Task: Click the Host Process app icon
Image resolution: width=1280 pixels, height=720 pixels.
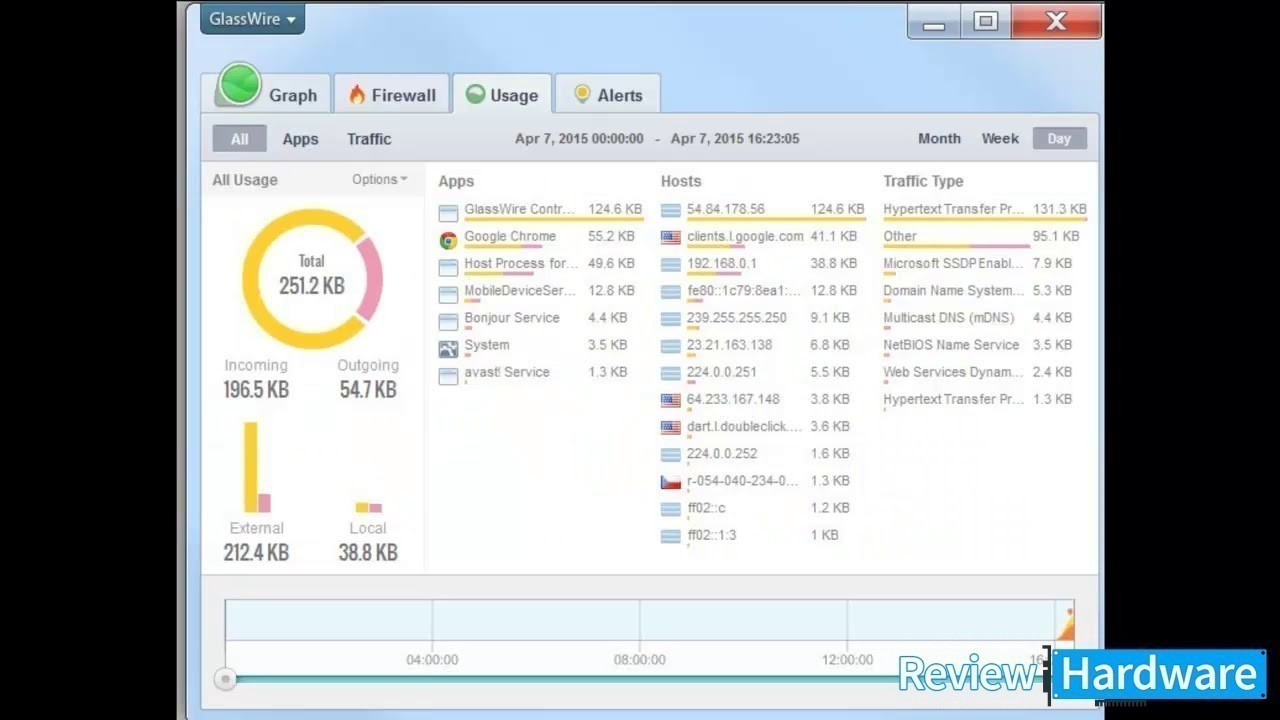Action: [x=448, y=267]
